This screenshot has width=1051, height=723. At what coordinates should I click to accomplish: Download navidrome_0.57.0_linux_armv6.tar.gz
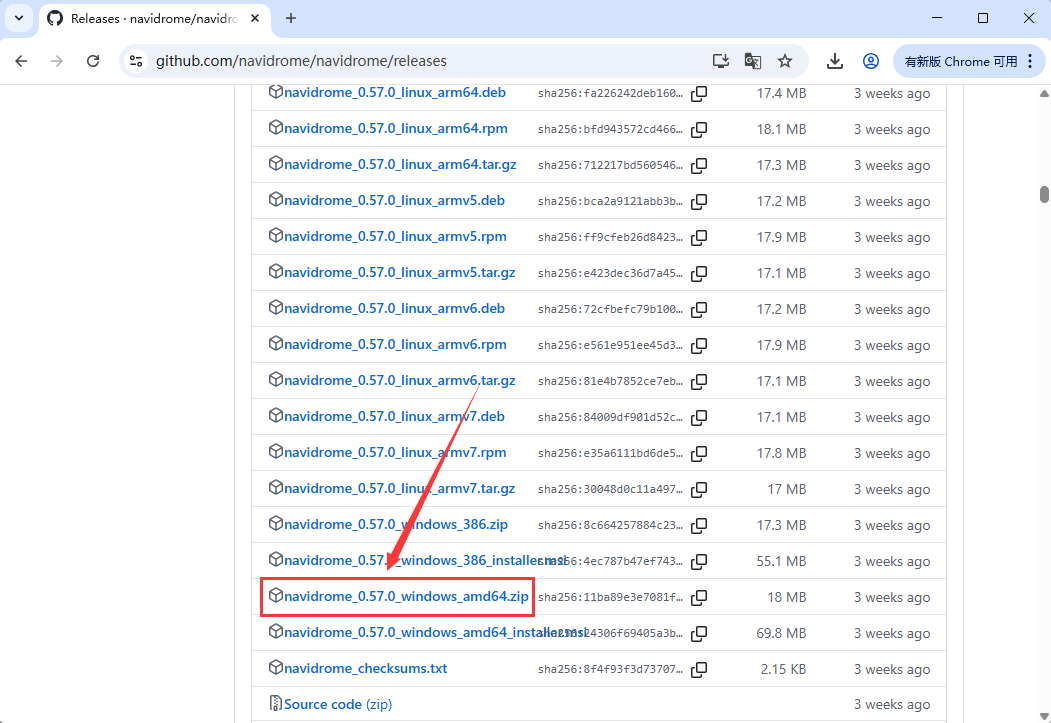point(399,381)
